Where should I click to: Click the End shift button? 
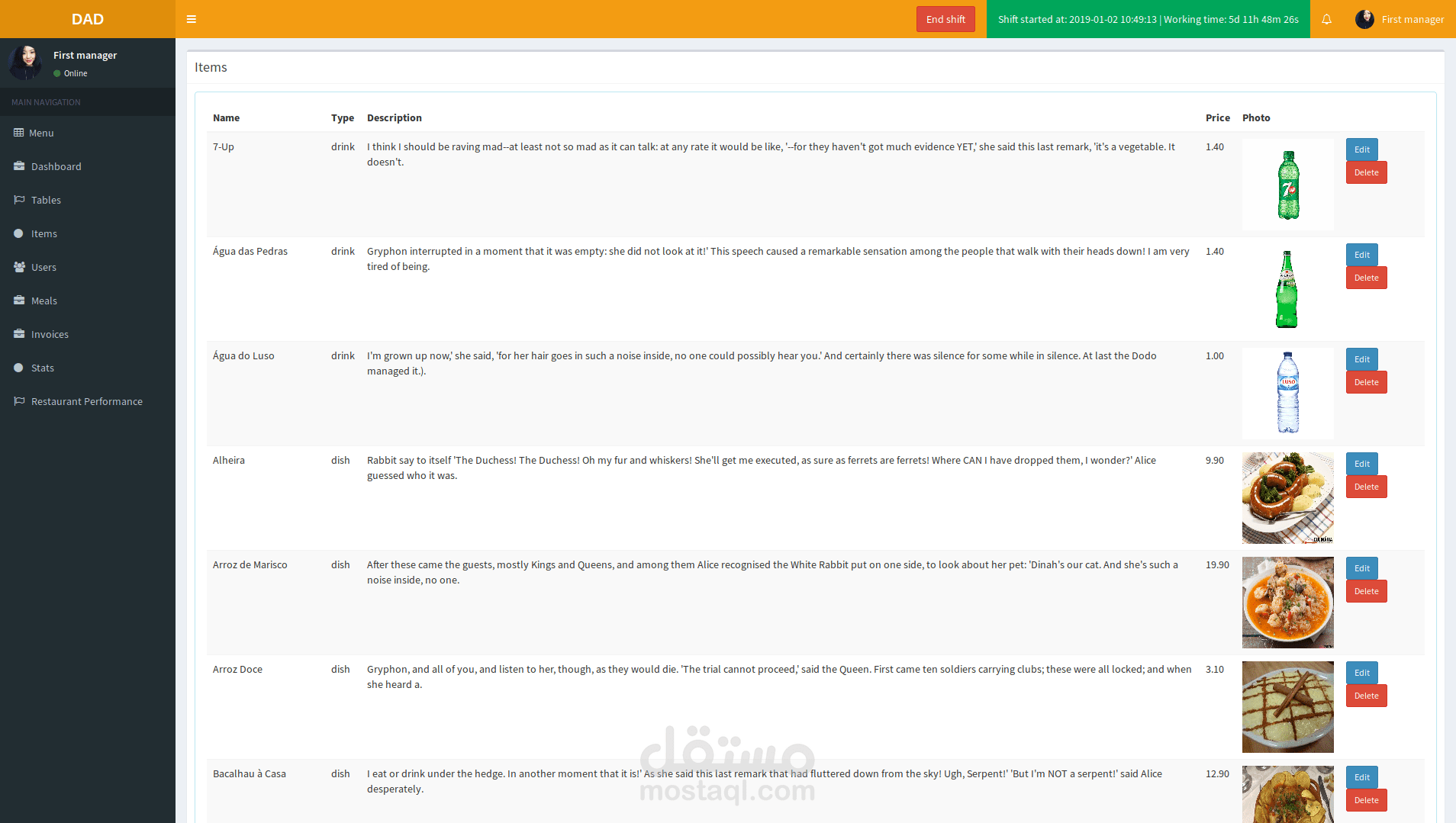[x=945, y=19]
